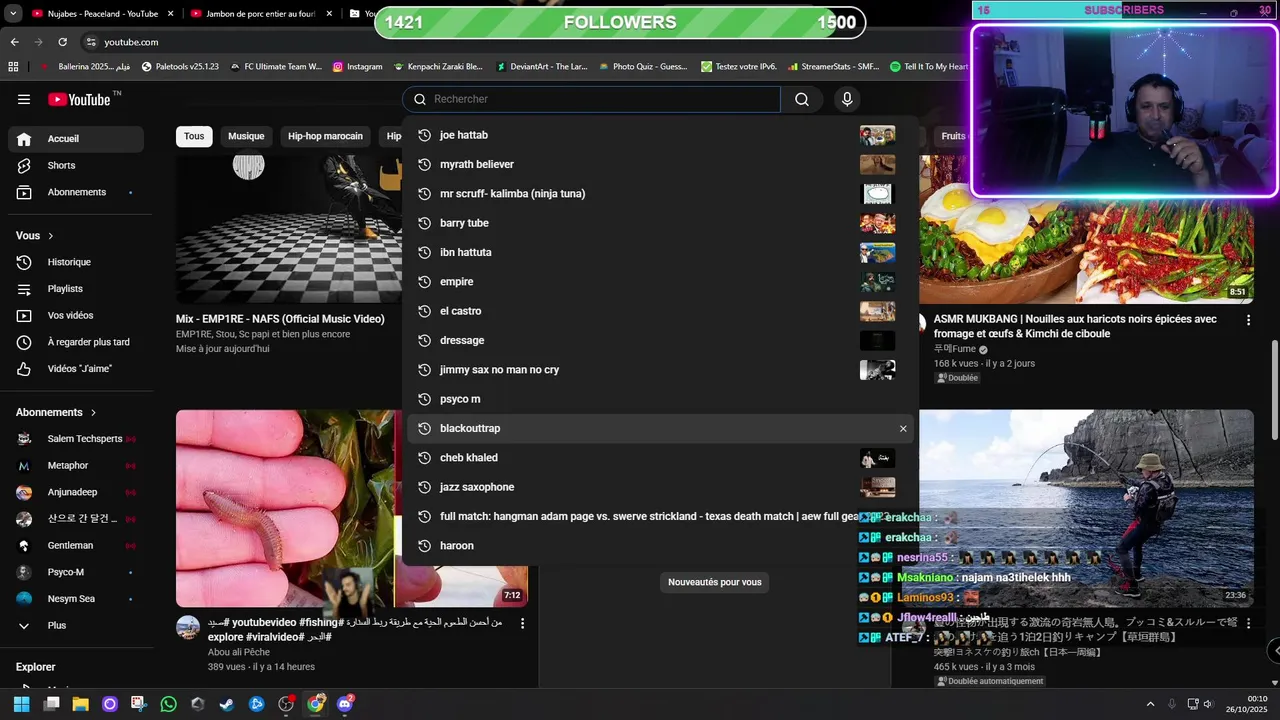Open the ASMR MUKBANG noodles thumbnail
Screen dimensions: 1280x720
pyautogui.click(x=1086, y=229)
